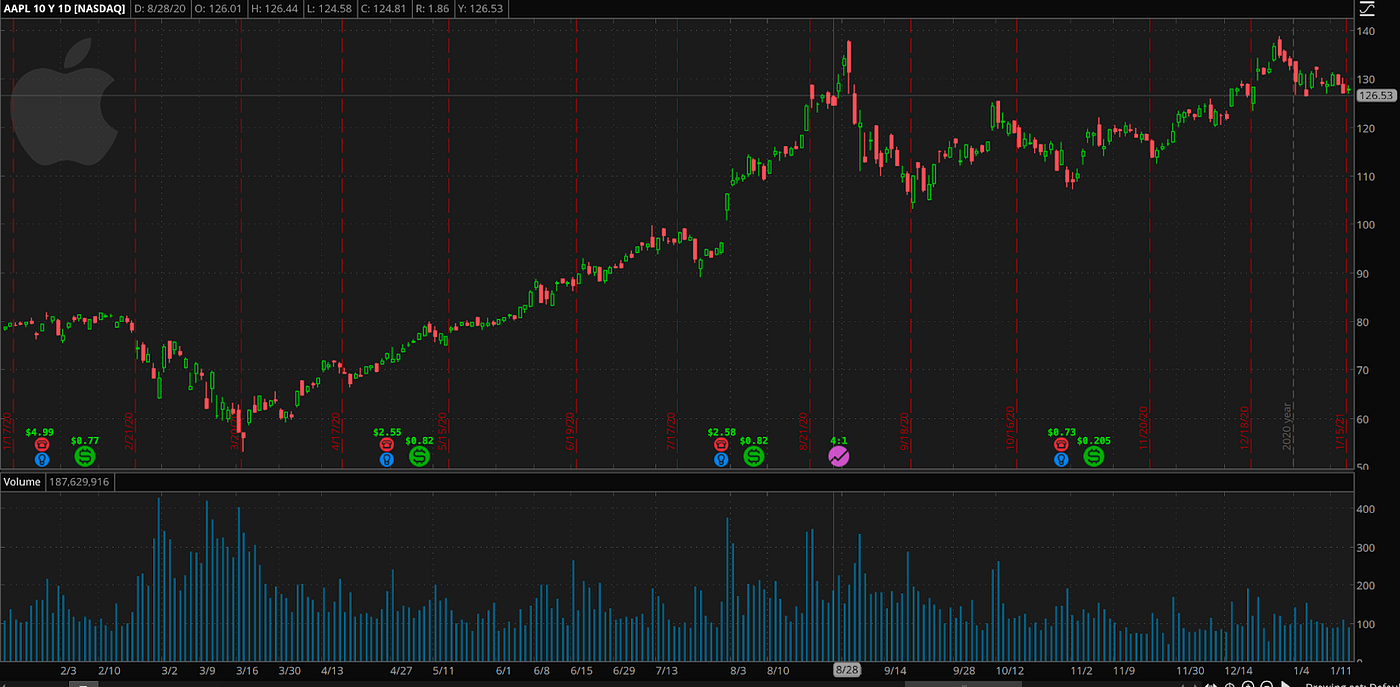Click the 1/17/20 expiration date marker
This screenshot has width=1400, height=687.
9,432
